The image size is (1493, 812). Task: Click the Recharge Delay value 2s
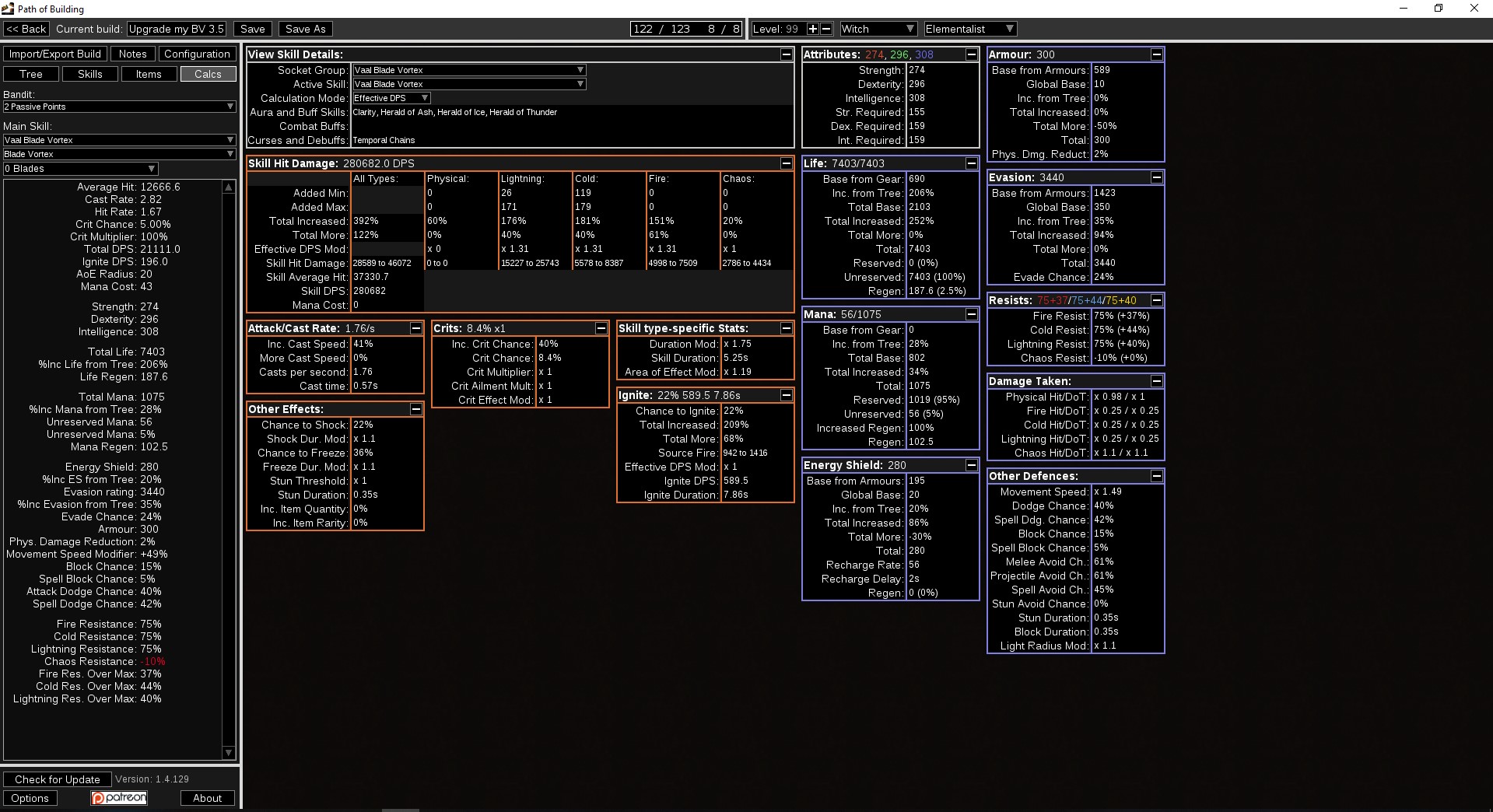pos(914,579)
